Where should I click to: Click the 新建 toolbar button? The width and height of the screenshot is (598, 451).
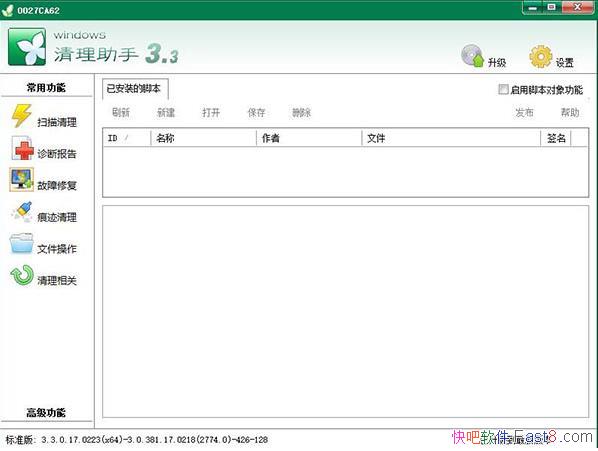tap(166, 112)
